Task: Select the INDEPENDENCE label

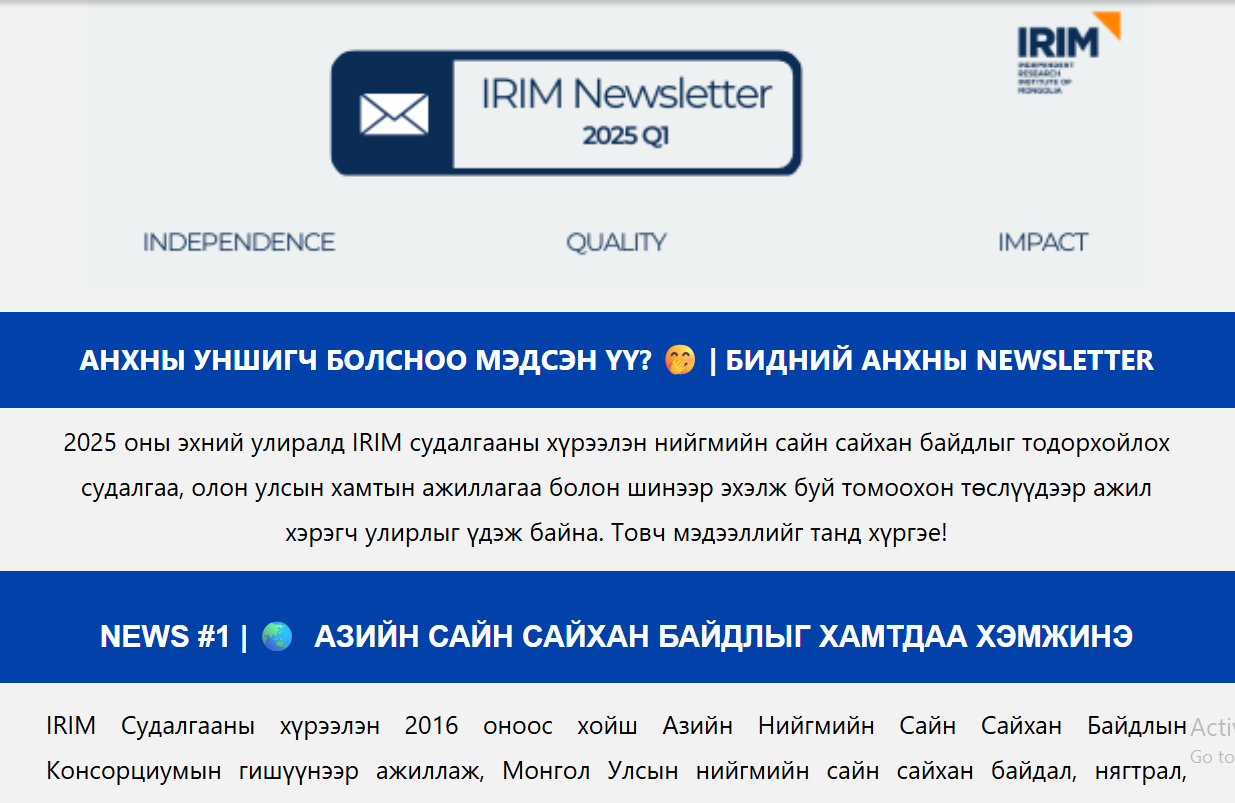Action: pyautogui.click(x=238, y=242)
